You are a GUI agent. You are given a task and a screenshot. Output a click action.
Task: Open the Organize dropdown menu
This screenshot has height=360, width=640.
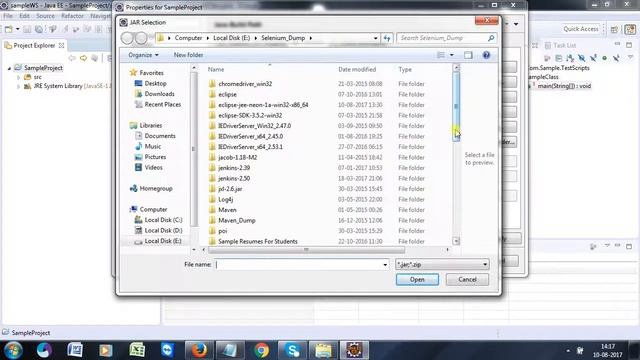coord(143,55)
